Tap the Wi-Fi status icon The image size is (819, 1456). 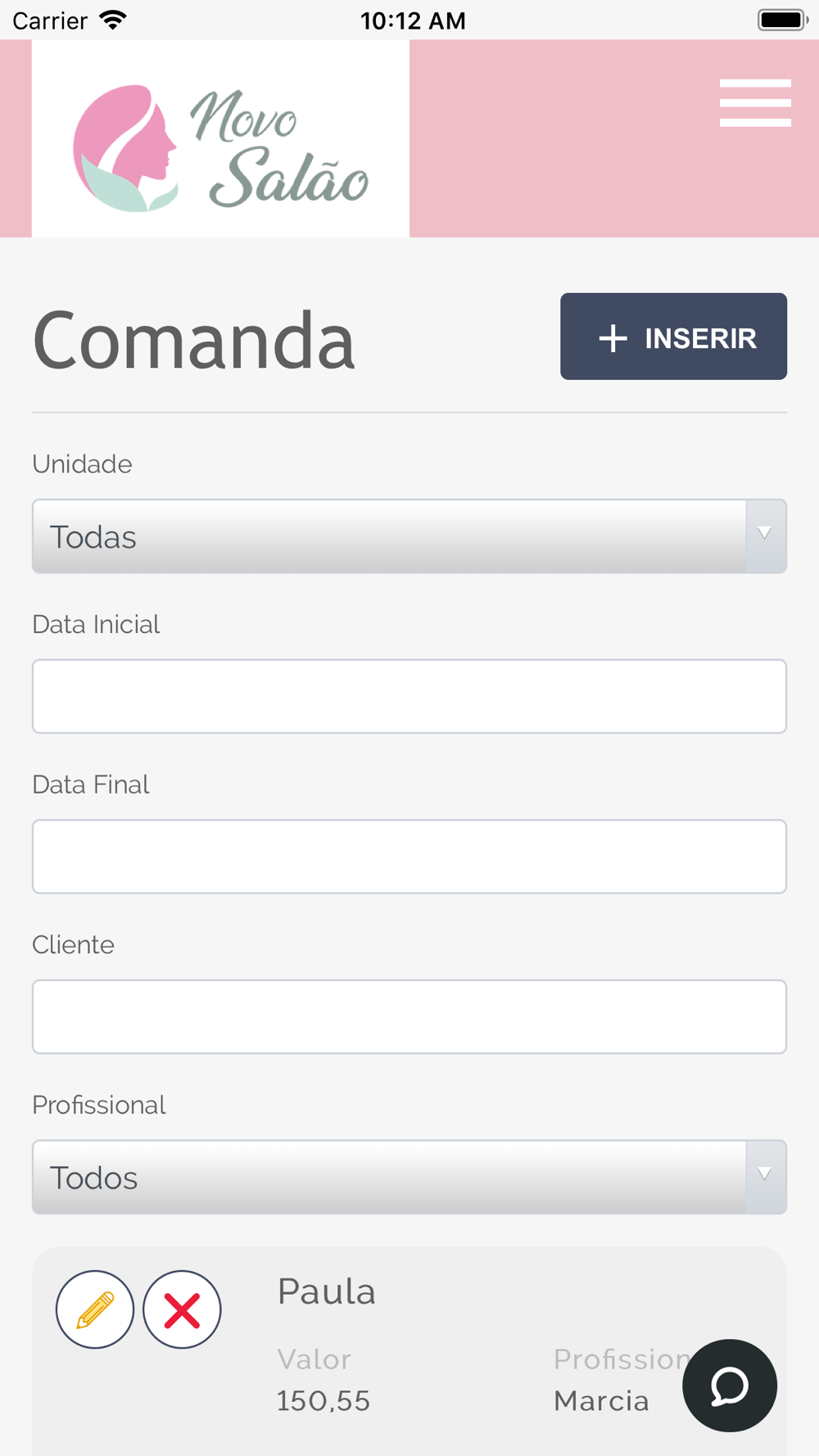tap(113, 20)
